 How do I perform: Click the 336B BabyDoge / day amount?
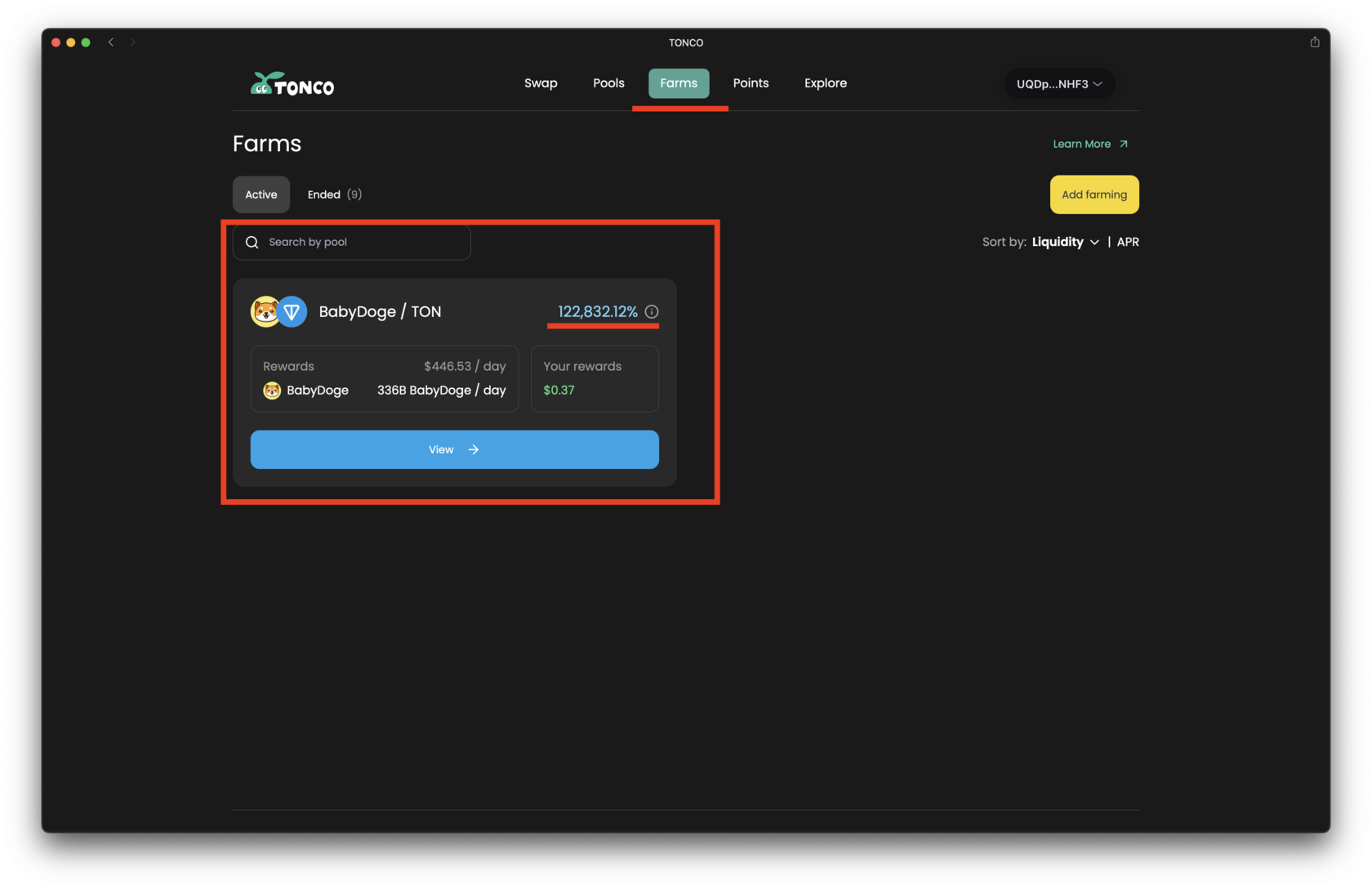[x=442, y=390]
